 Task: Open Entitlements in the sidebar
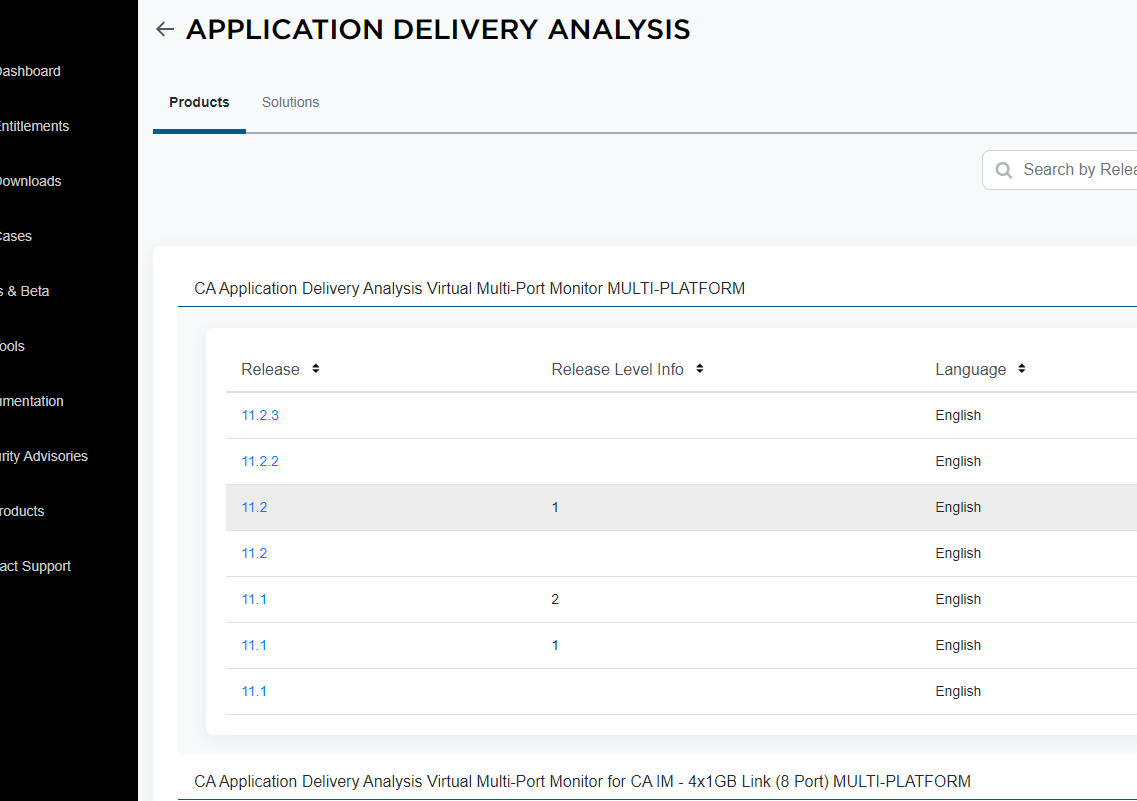(x=34, y=126)
